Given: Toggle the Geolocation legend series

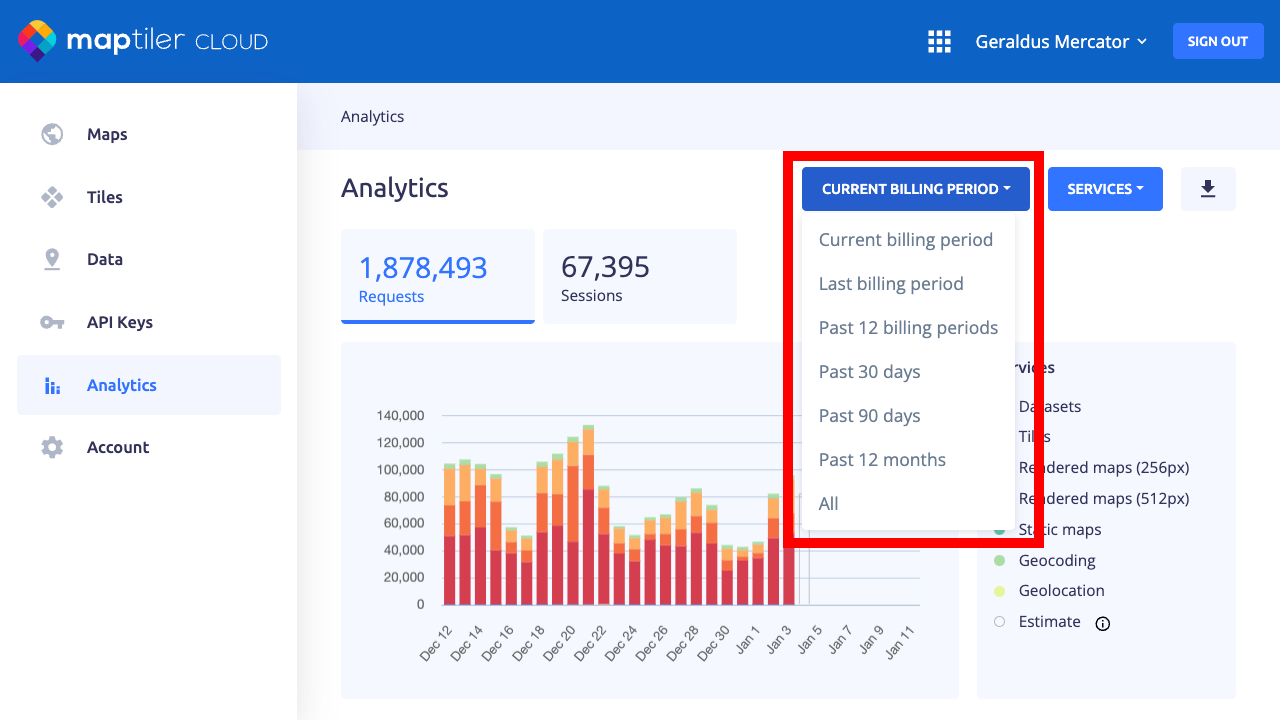Looking at the screenshot, I should click(1060, 591).
